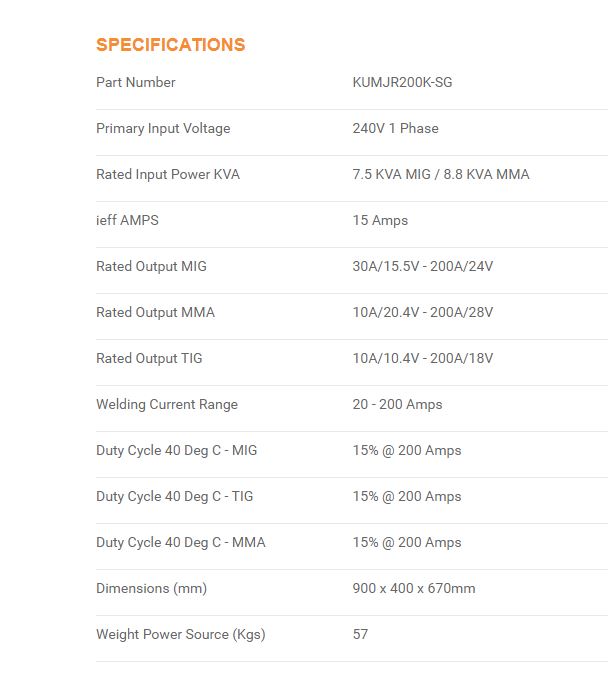Select the Duty Cycle 40 Deg C - MIG label

pyautogui.click(x=176, y=451)
